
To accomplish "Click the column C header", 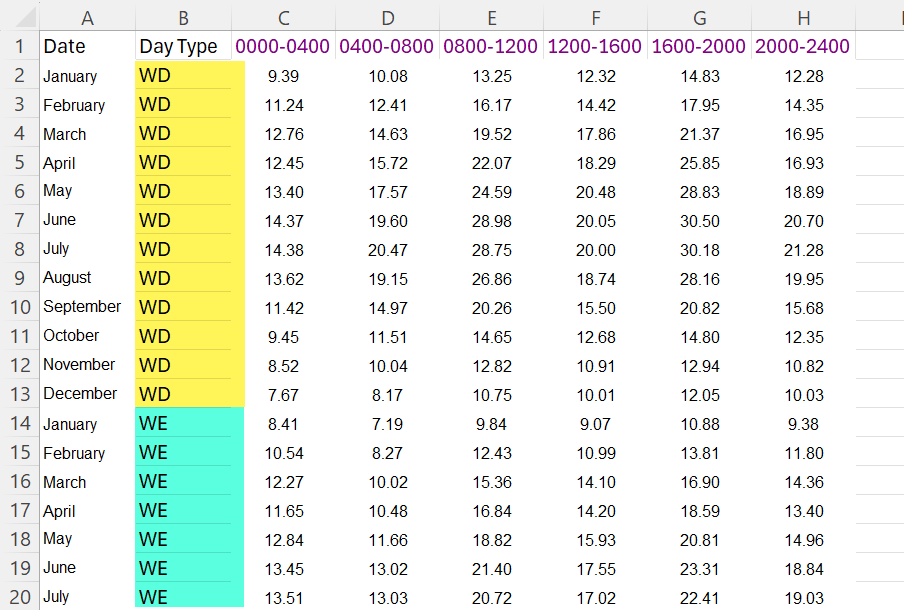I will (284, 17).
